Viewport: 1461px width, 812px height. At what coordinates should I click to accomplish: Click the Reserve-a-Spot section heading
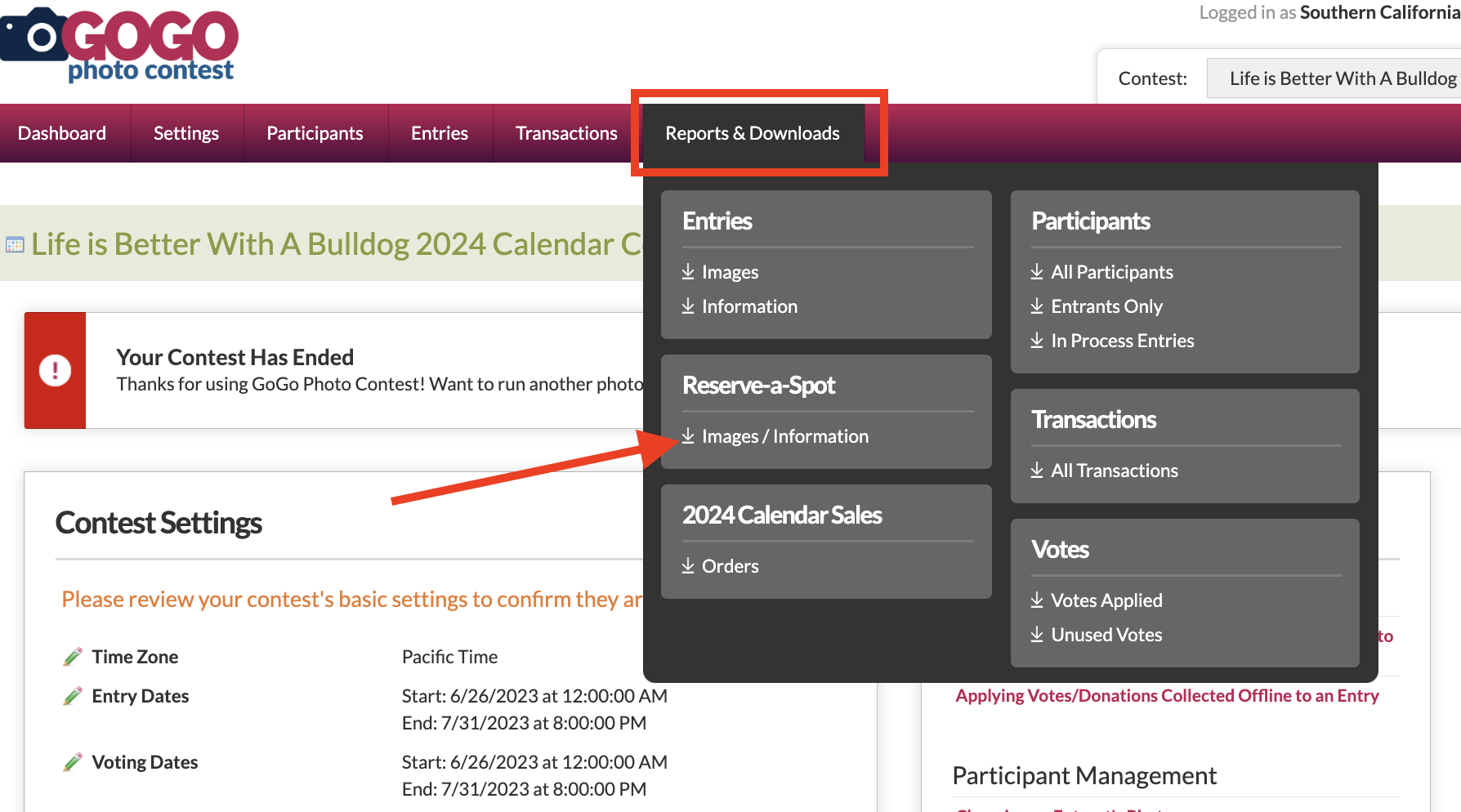(x=758, y=385)
